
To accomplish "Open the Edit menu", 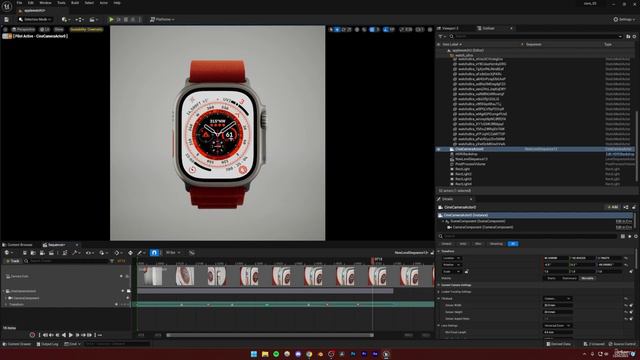I will coord(31,3).
